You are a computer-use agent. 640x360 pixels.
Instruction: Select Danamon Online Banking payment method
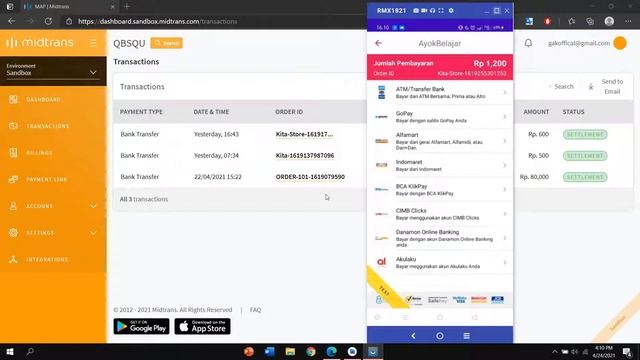[x=440, y=238]
